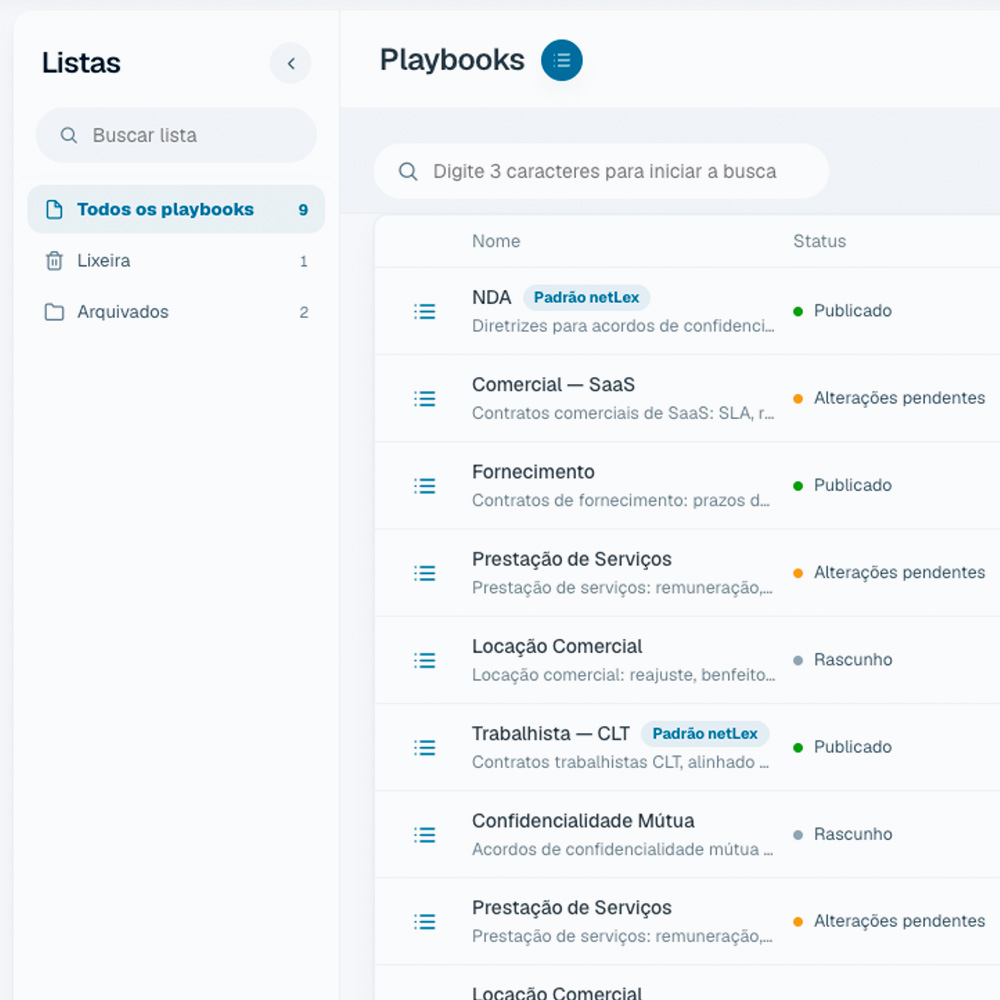Click 'Contratos comerciais de SaaS' description

623,413
